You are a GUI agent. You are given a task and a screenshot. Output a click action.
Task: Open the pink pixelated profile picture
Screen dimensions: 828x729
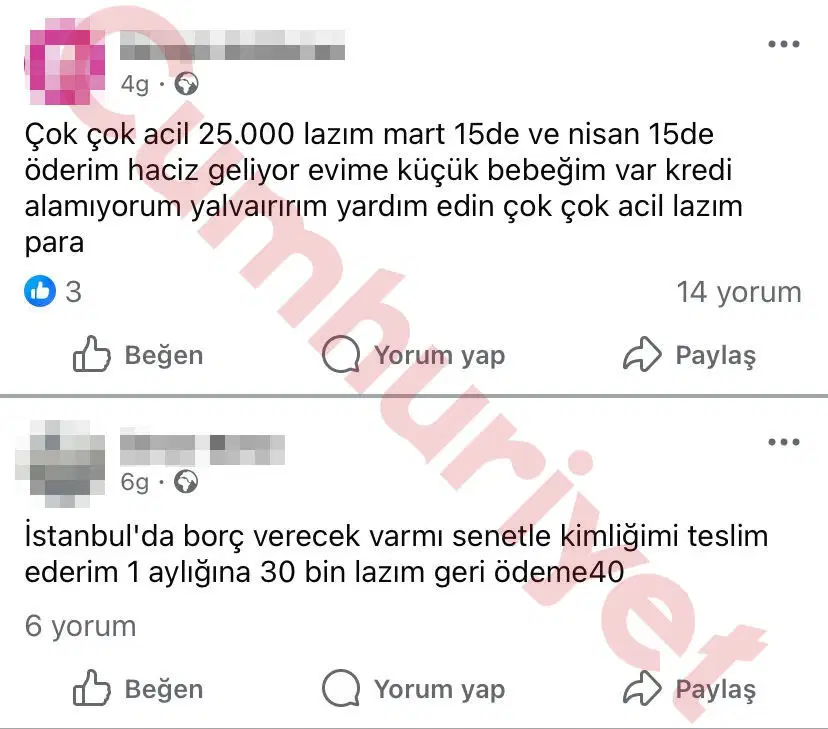64,61
